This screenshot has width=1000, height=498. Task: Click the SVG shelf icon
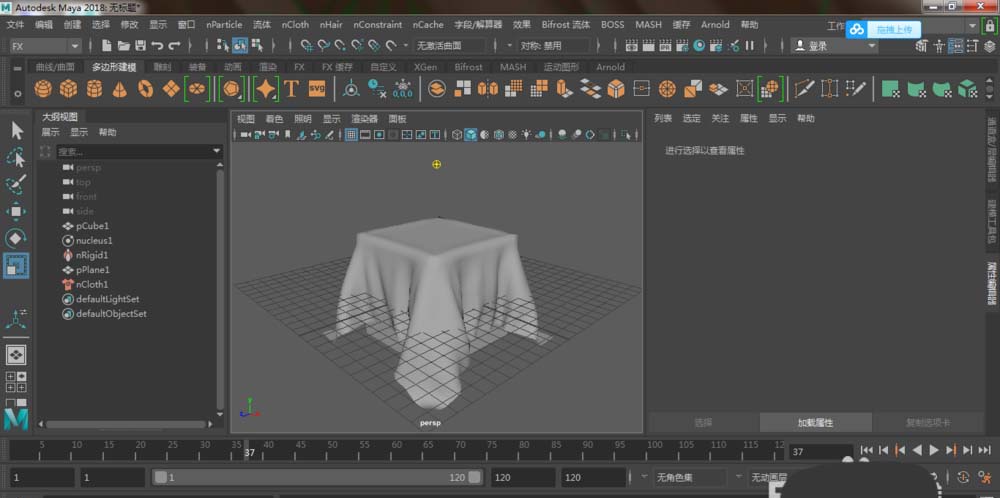[x=317, y=89]
